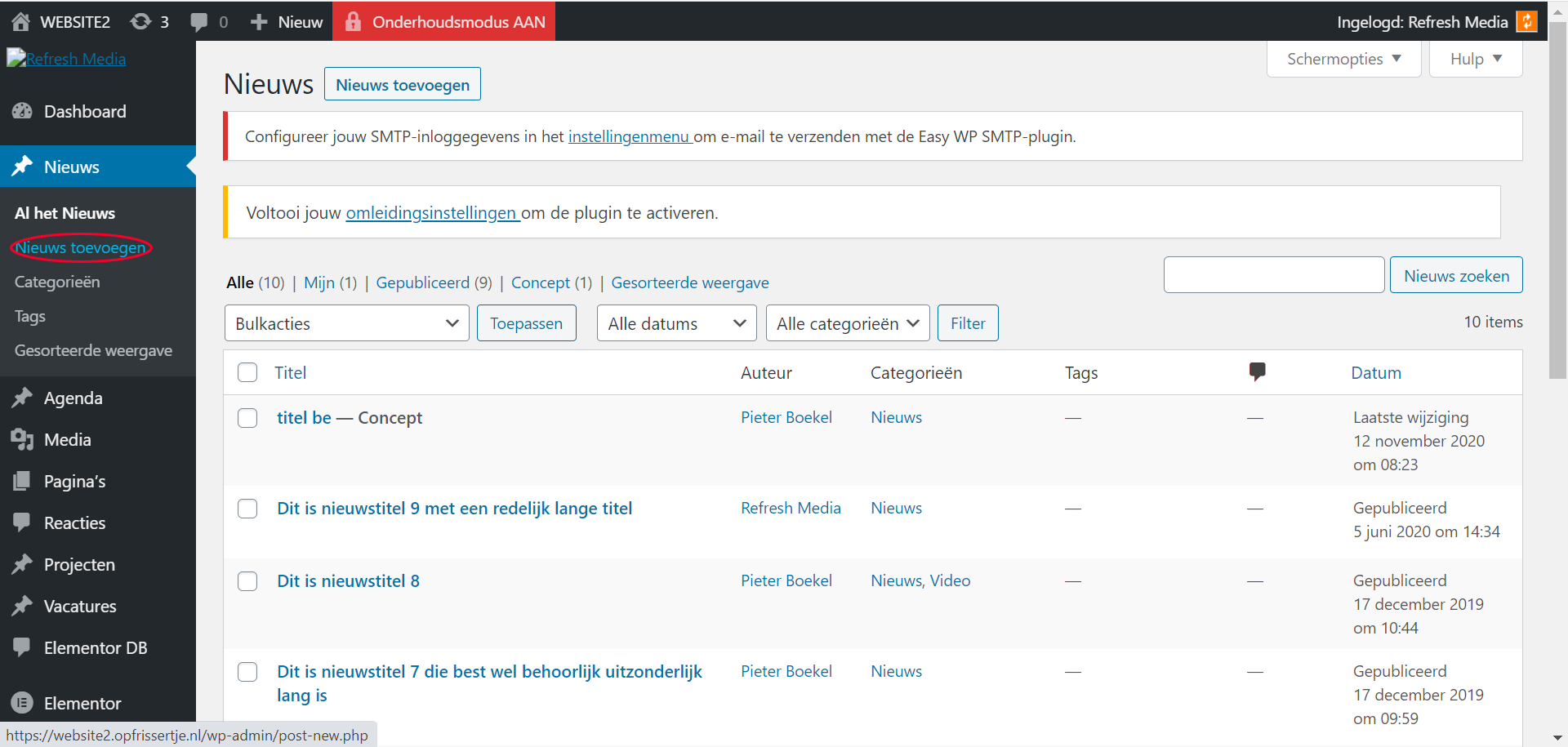This screenshot has width=1568, height=747.
Task: Open the updates icon showing 3
Action: coord(140,22)
